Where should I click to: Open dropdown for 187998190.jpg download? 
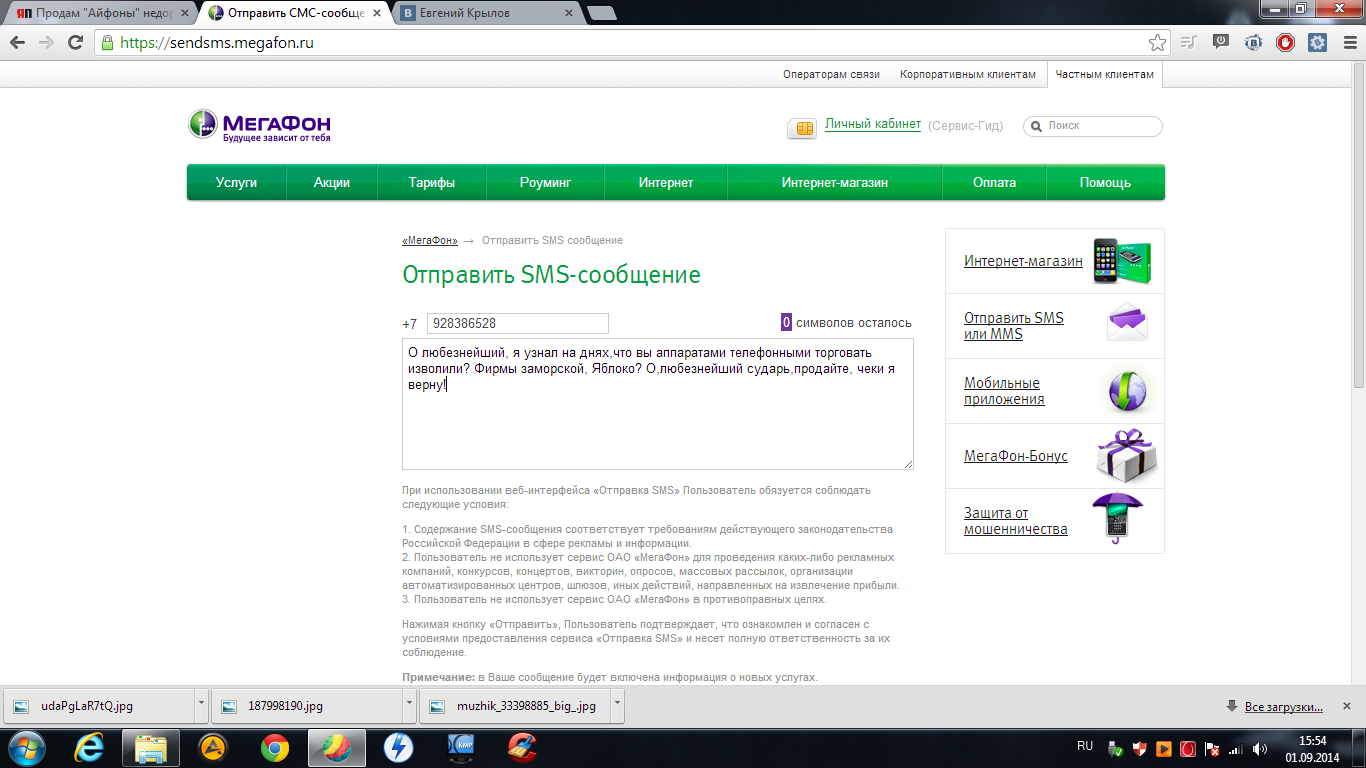[409, 705]
